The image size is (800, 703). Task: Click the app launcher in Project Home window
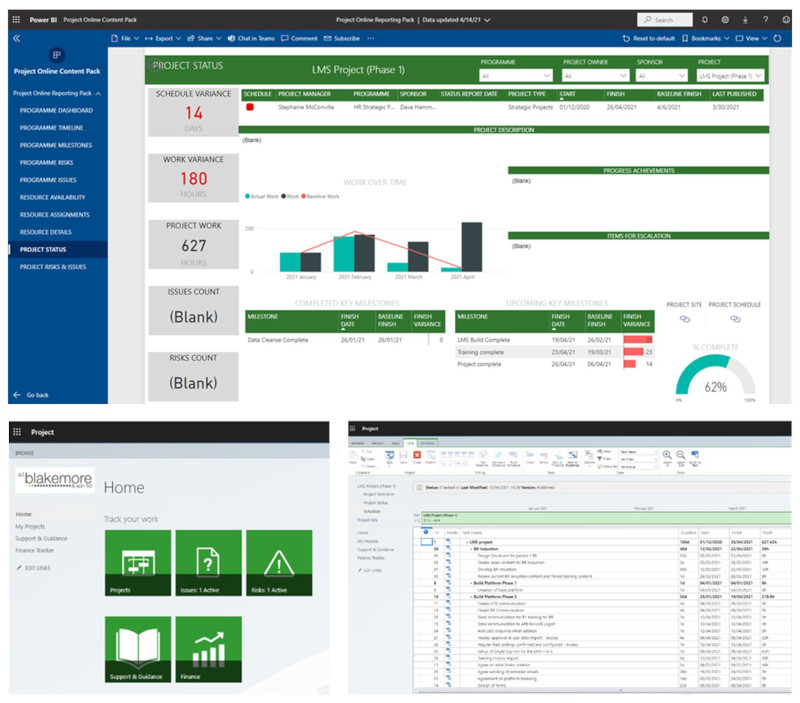[17, 432]
